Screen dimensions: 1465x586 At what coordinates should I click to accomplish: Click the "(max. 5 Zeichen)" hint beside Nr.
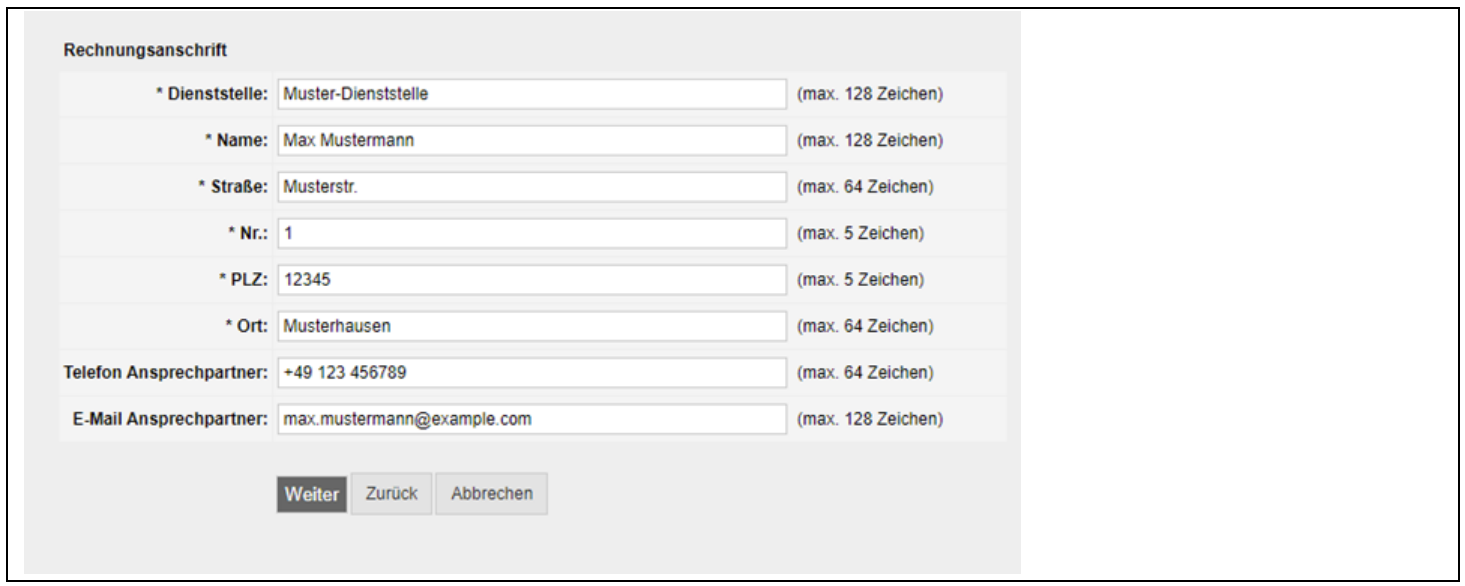tap(859, 234)
